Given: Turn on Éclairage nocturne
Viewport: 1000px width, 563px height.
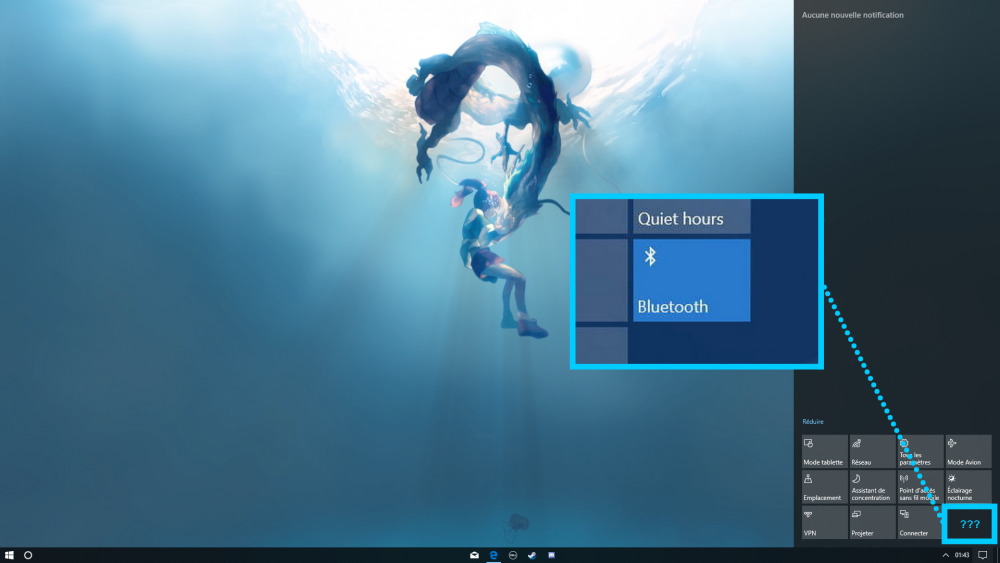Looking at the screenshot, I should click(x=968, y=486).
